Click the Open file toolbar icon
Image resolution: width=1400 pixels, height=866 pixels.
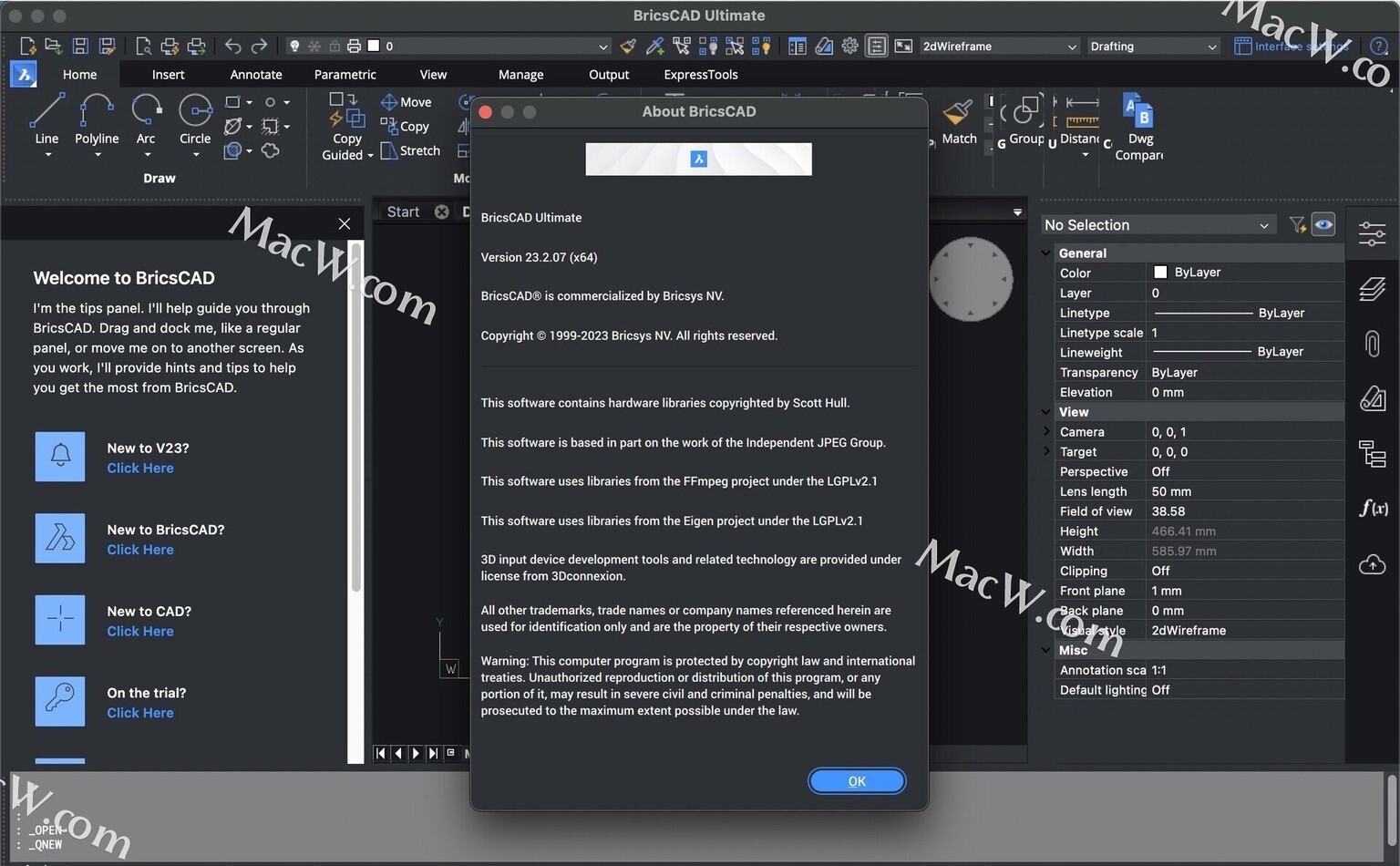(54, 46)
